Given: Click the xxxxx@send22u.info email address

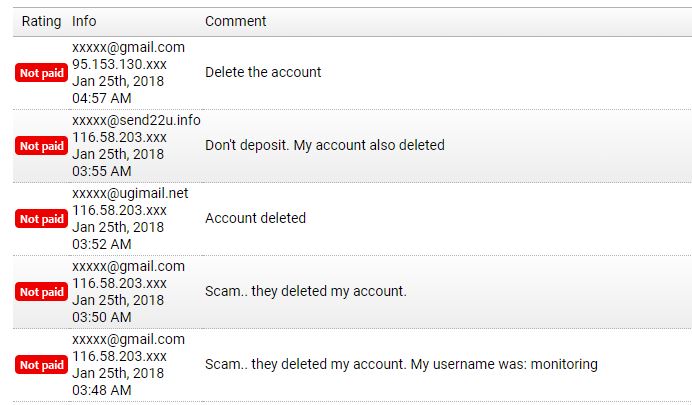Looking at the screenshot, I should click(136, 120).
